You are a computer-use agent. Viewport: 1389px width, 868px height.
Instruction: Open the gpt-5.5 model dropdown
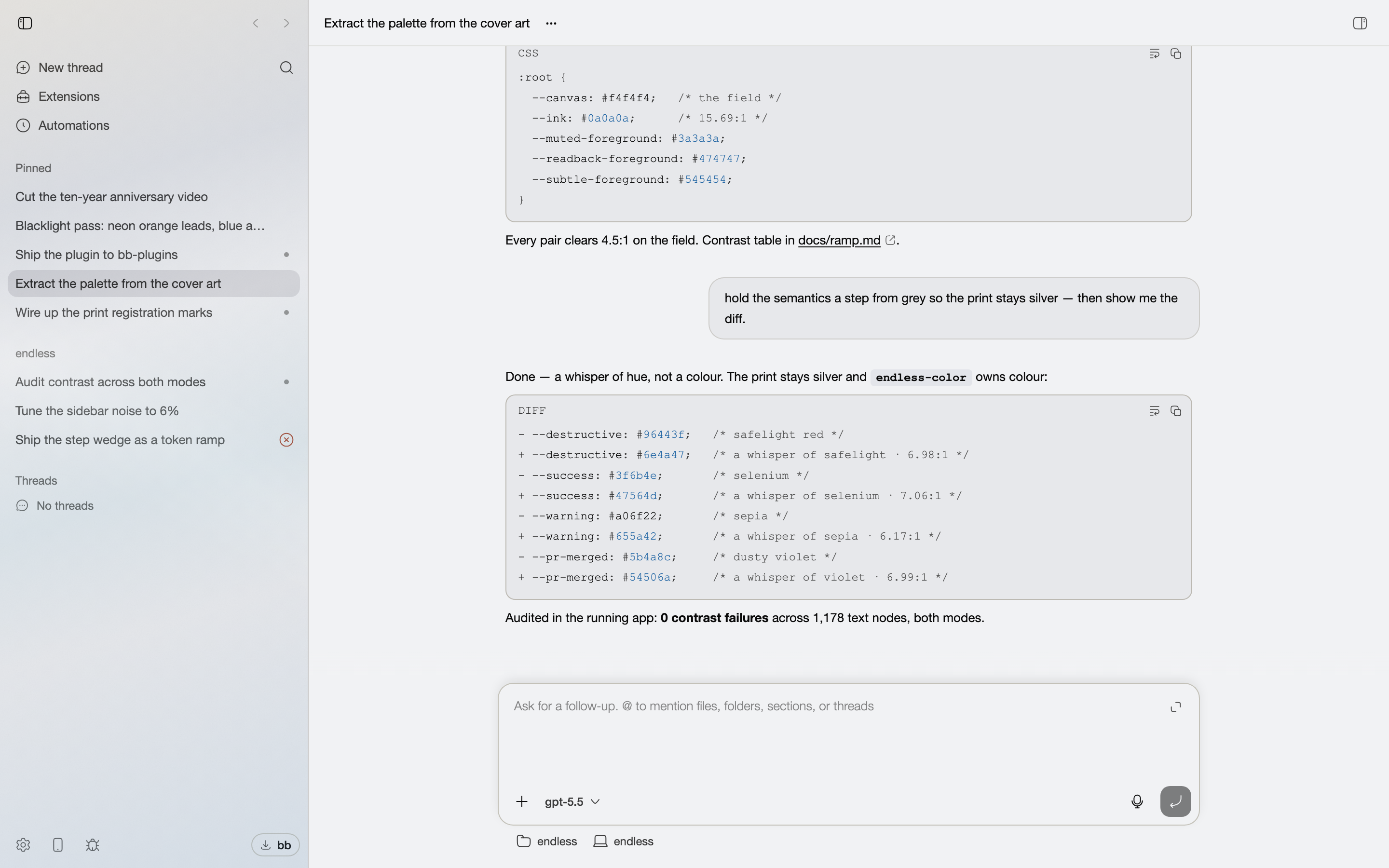click(x=572, y=801)
